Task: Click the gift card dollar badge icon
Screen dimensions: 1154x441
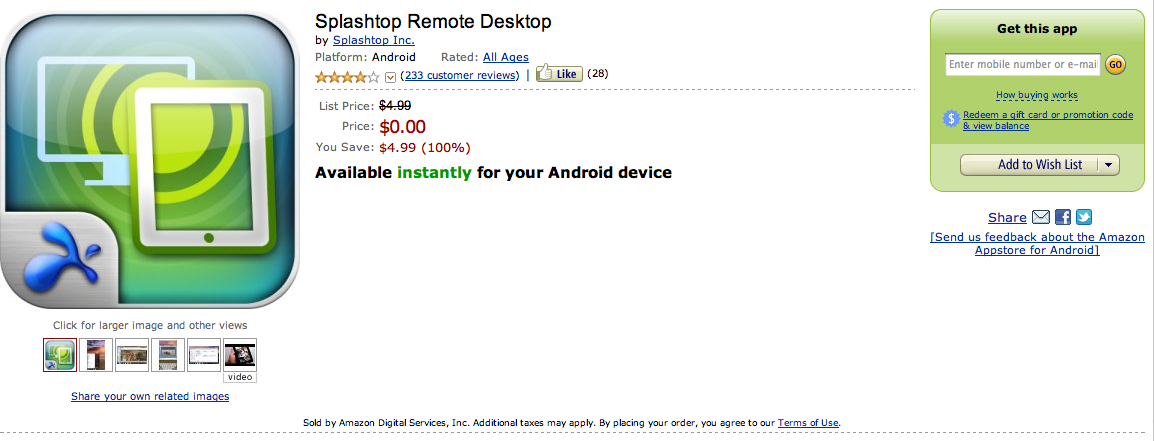Action: tap(952, 119)
